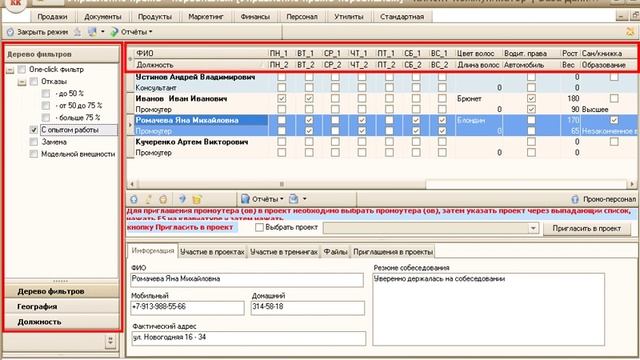Switch to the Участие в проектах tab
Image resolution: width=640 pixels, height=360 pixels.
pos(212,252)
